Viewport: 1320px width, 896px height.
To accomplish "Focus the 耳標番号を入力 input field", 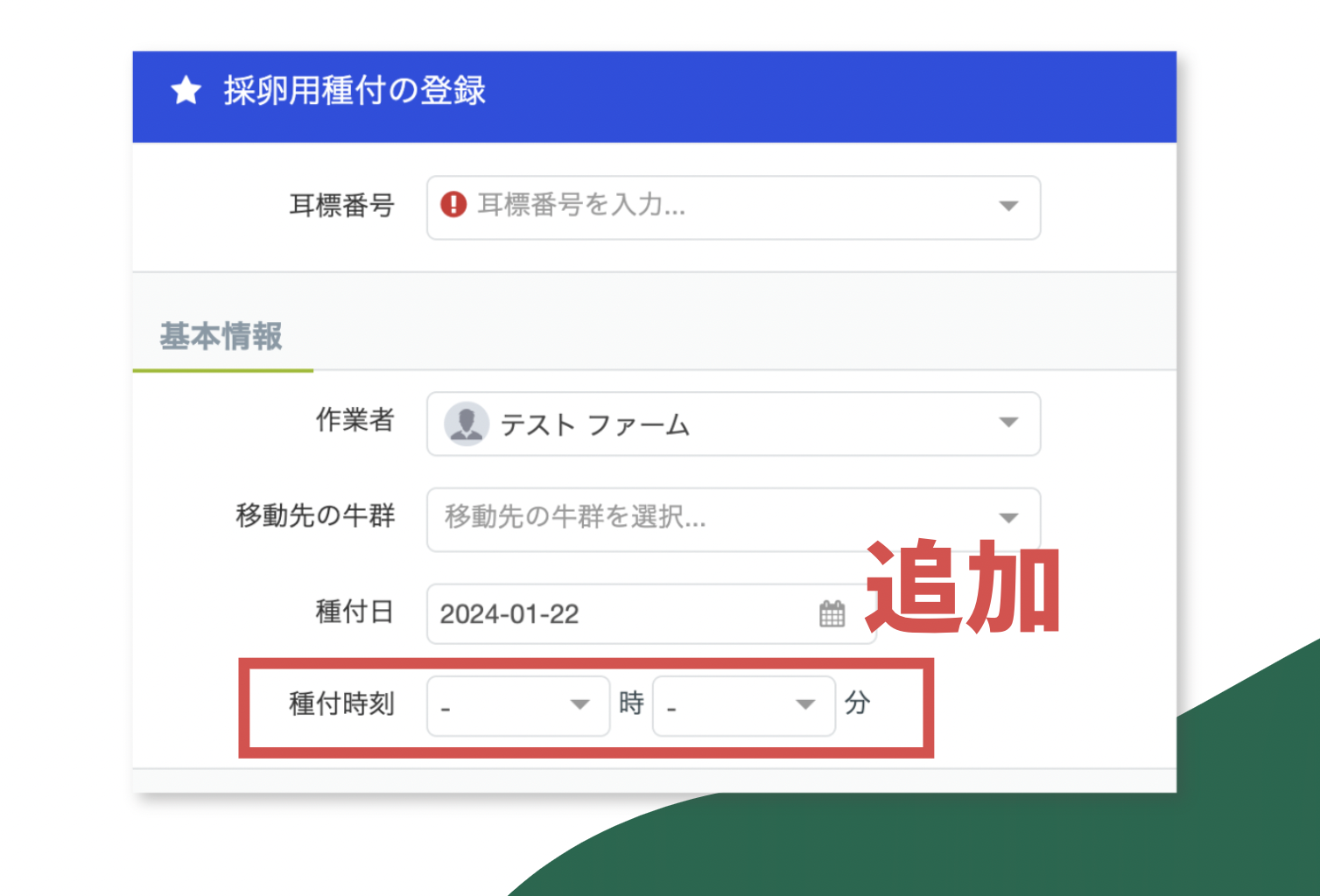I will coord(734,207).
